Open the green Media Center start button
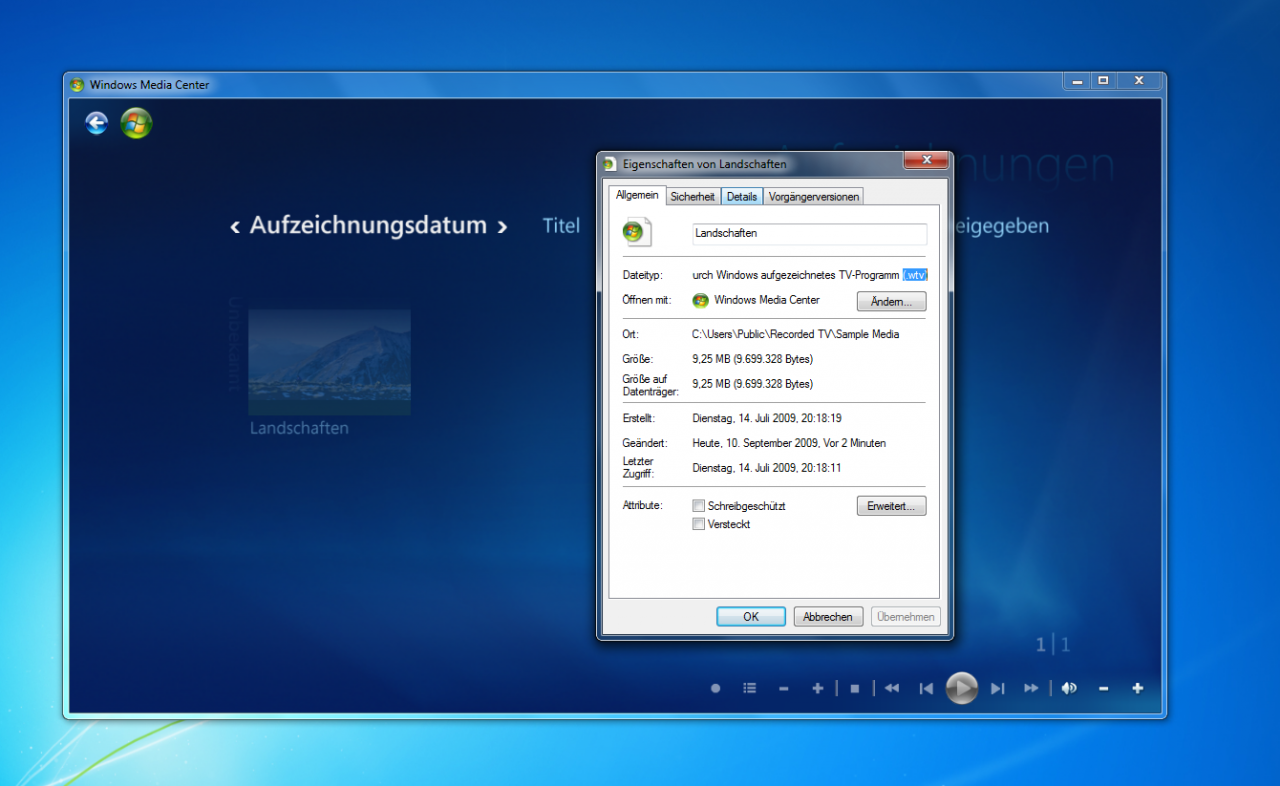The height and width of the screenshot is (786, 1280). (x=136, y=123)
